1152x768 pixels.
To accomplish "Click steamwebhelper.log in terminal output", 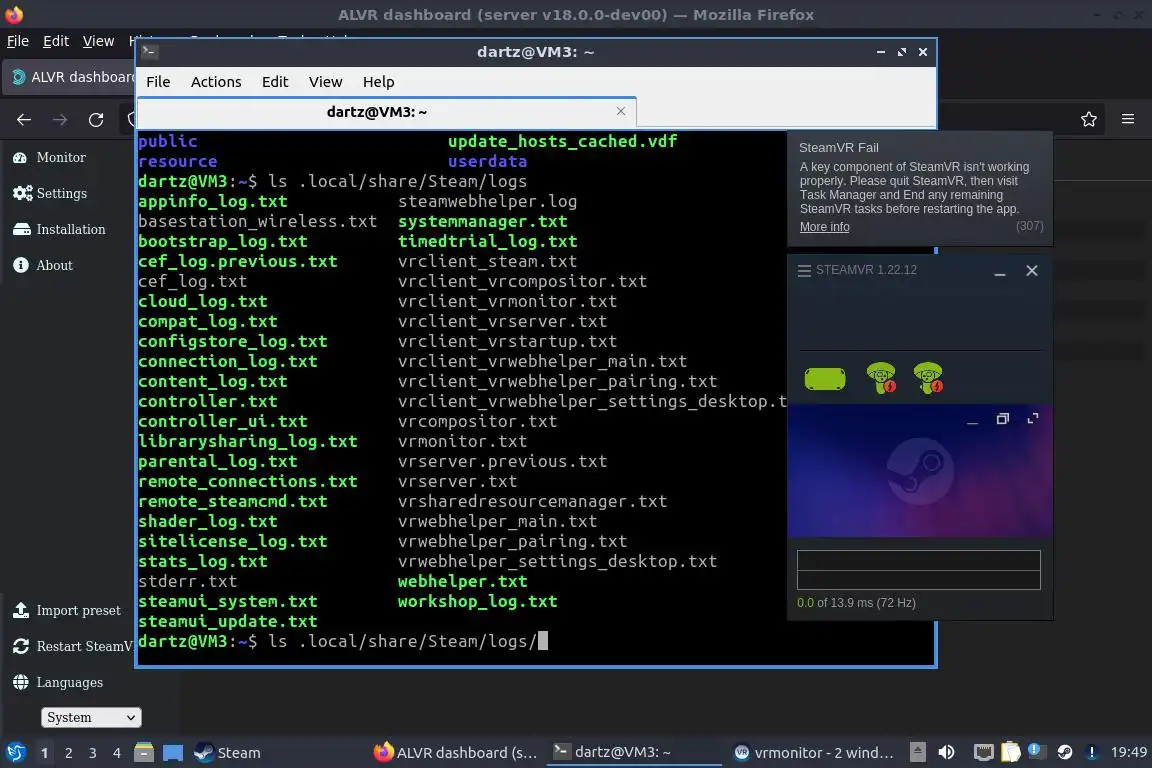I will [487, 201].
